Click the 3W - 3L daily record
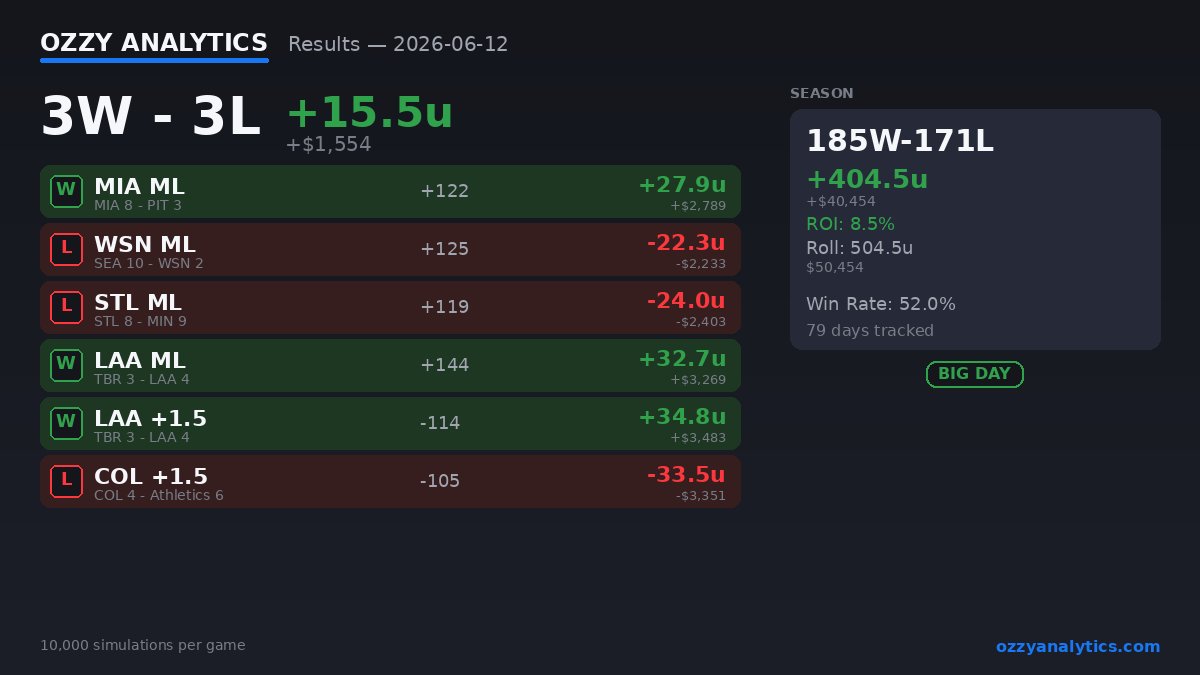1200x675 pixels. (x=150, y=117)
